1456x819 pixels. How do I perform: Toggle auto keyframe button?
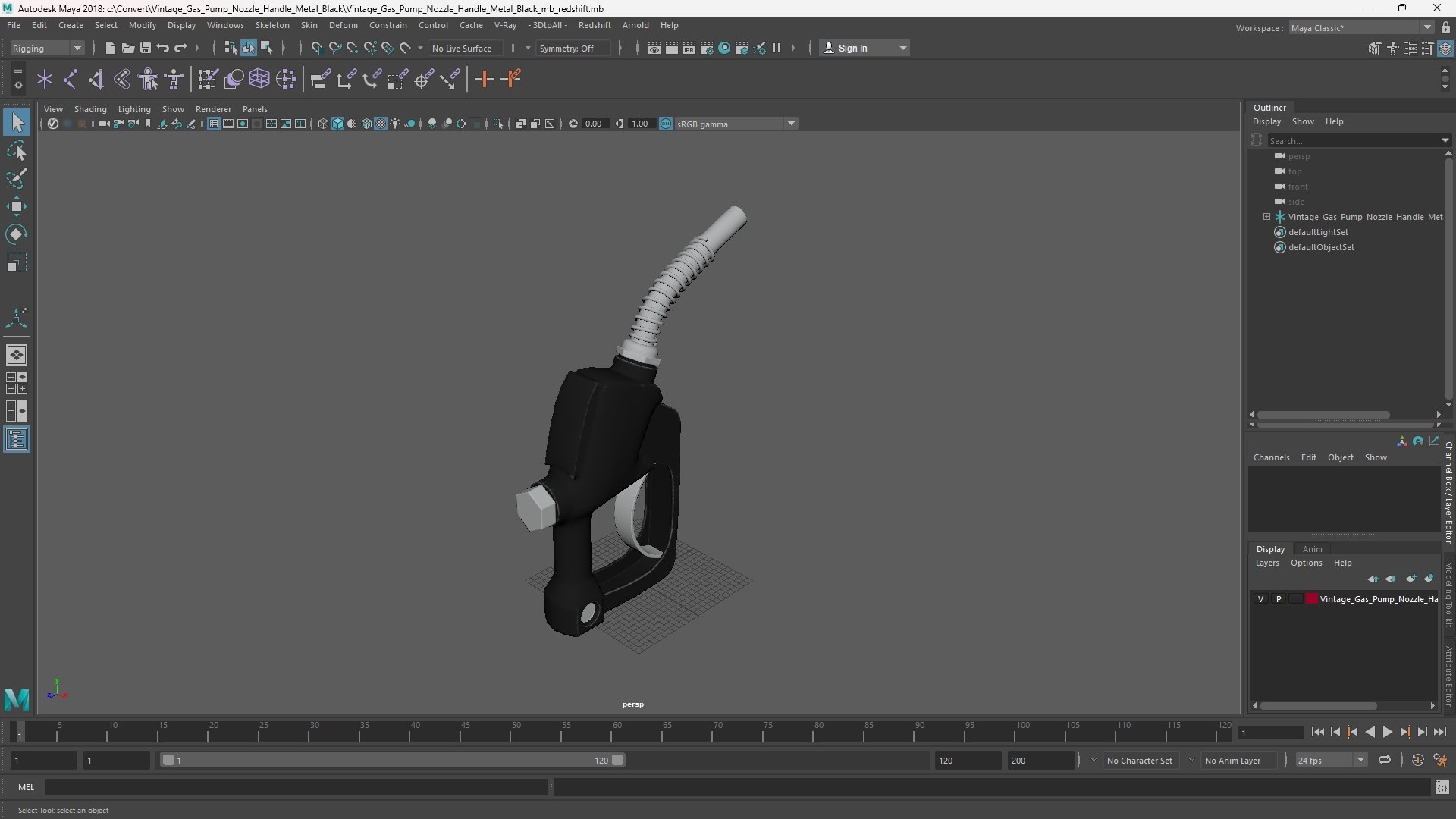[x=1418, y=760]
